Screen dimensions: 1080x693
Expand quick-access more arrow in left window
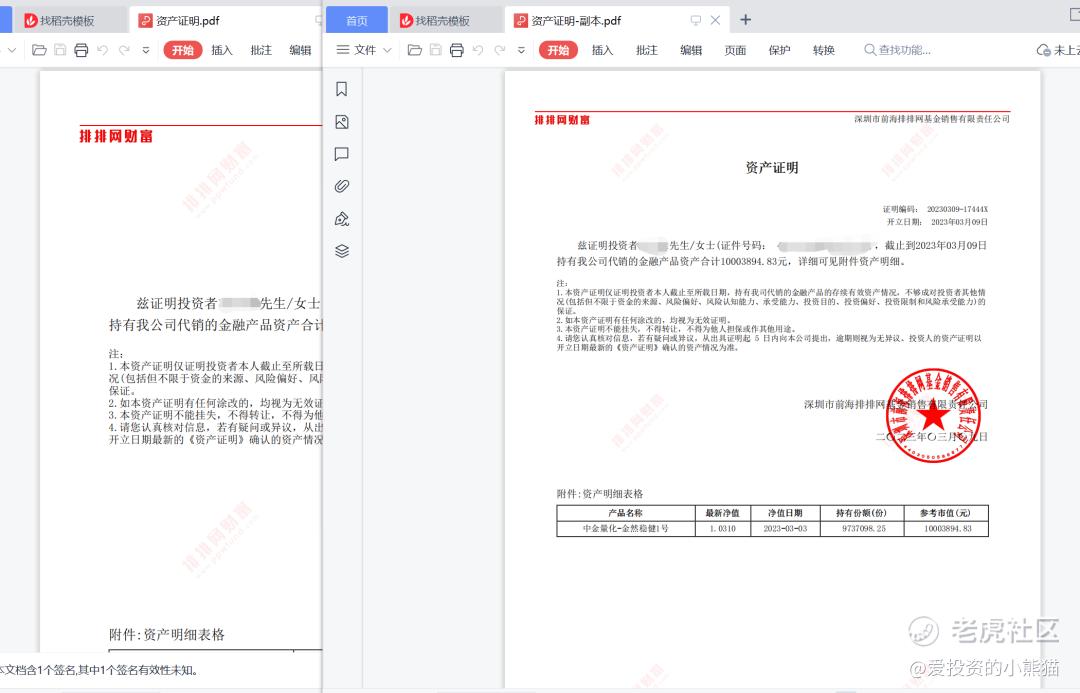coord(146,50)
